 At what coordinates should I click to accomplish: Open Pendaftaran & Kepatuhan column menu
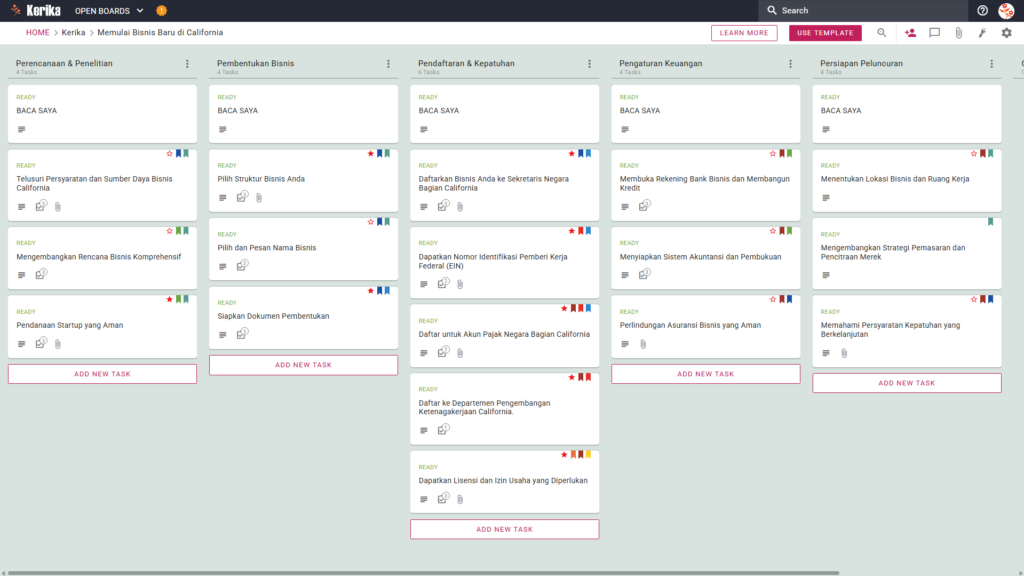tap(590, 64)
